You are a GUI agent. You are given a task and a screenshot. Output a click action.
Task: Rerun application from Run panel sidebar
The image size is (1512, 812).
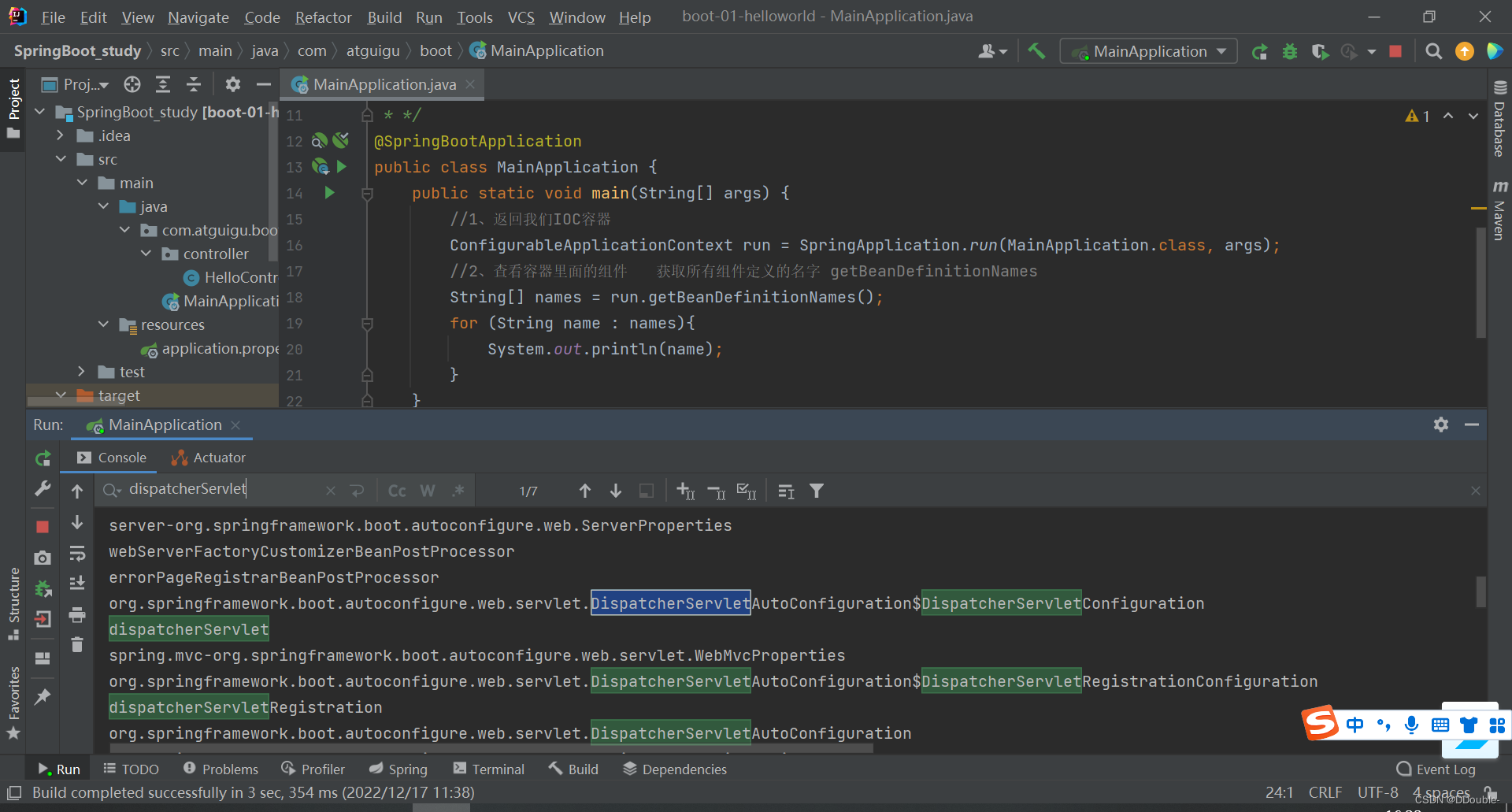[x=43, y=458]
